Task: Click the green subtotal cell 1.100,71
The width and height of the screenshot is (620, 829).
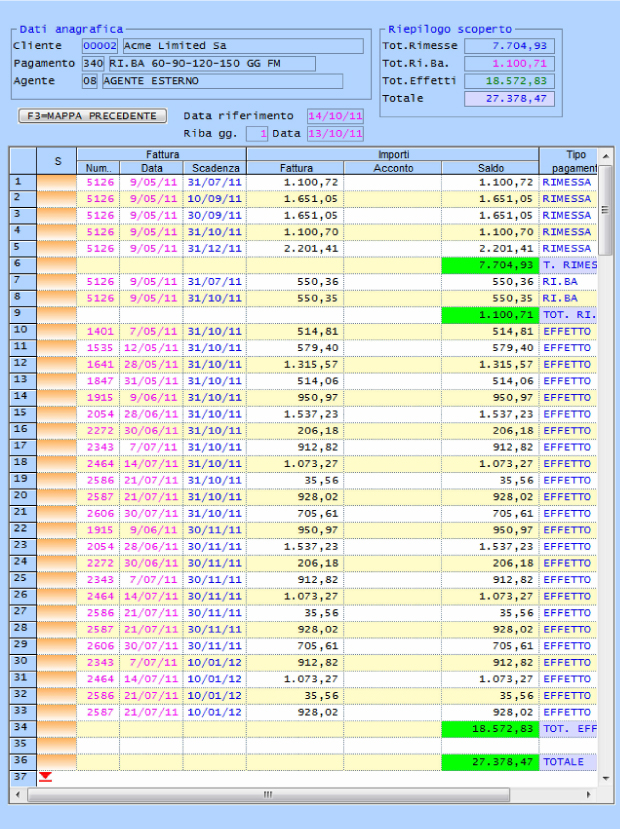Action: tap(490, 315)
